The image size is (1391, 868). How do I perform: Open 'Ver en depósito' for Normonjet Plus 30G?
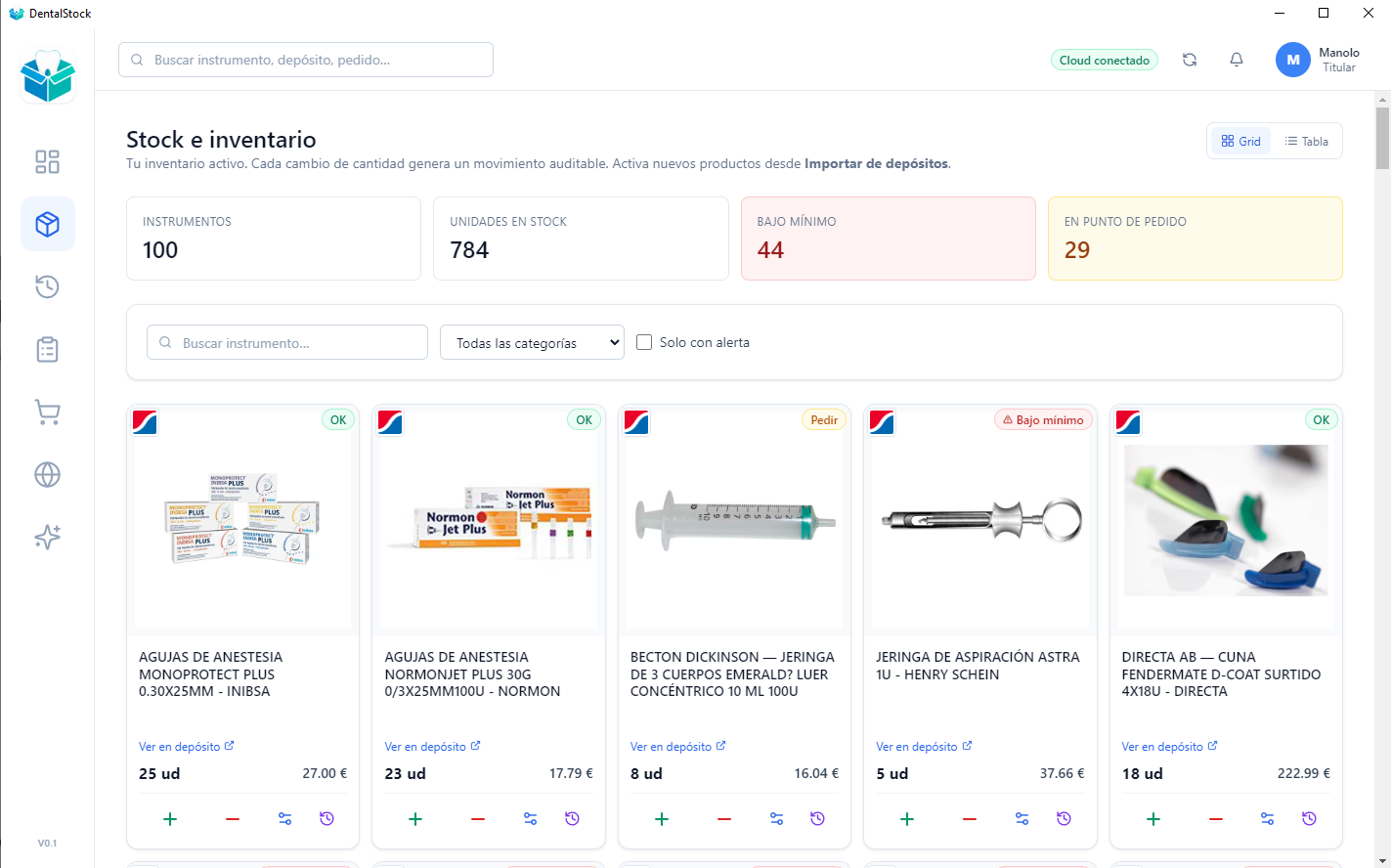(x=432, y=747)
